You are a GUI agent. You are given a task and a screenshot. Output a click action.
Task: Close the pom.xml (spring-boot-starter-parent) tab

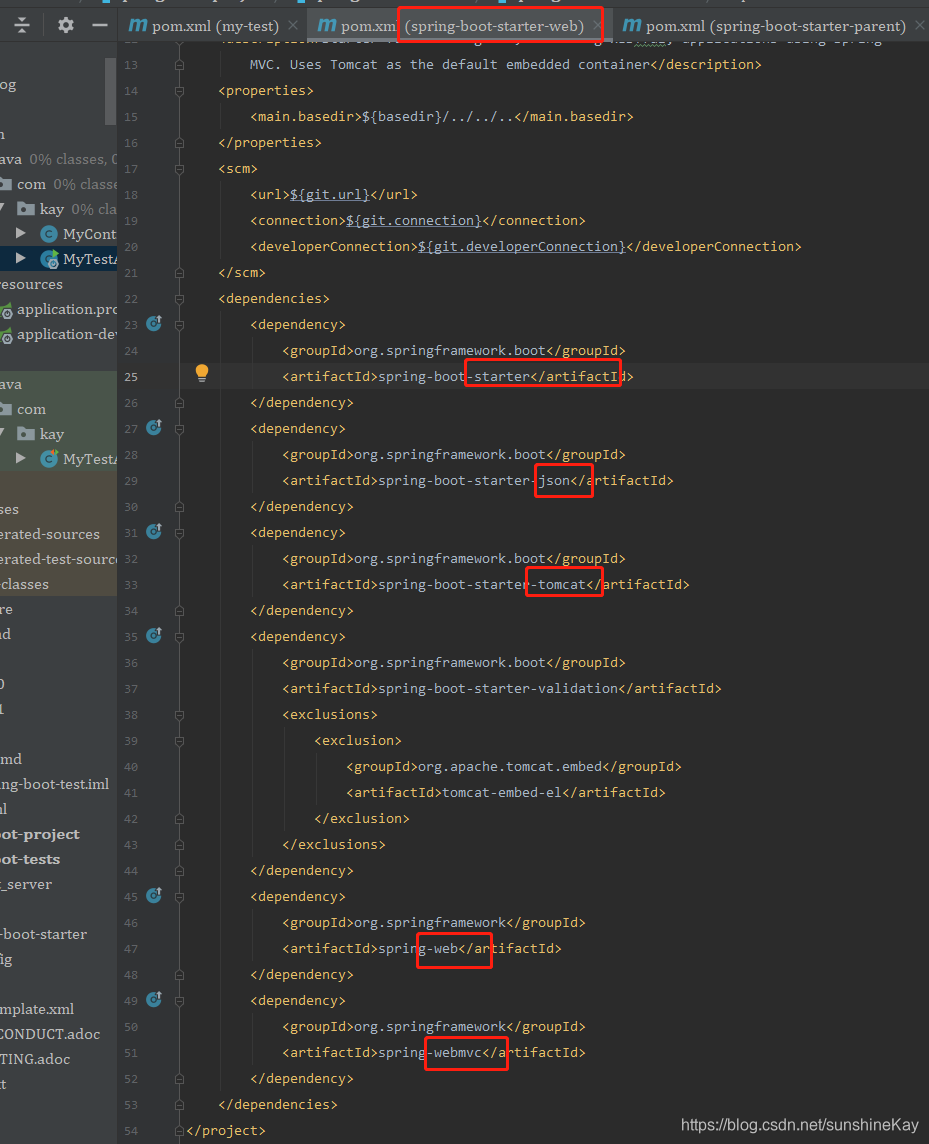click(x=920, y=26)
